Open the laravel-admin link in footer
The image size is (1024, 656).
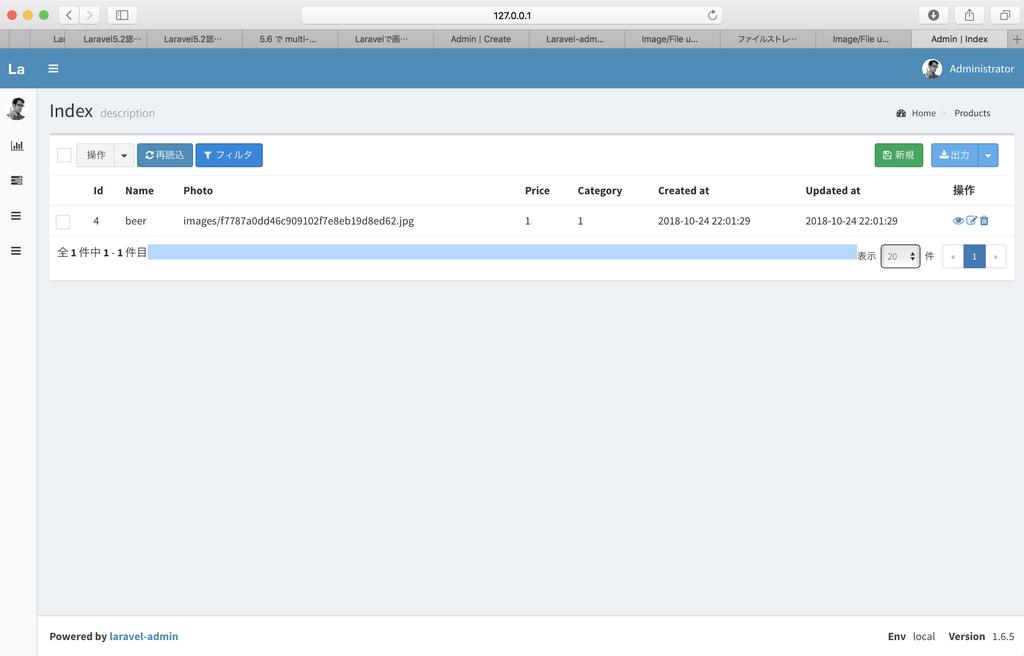[143, 636]
